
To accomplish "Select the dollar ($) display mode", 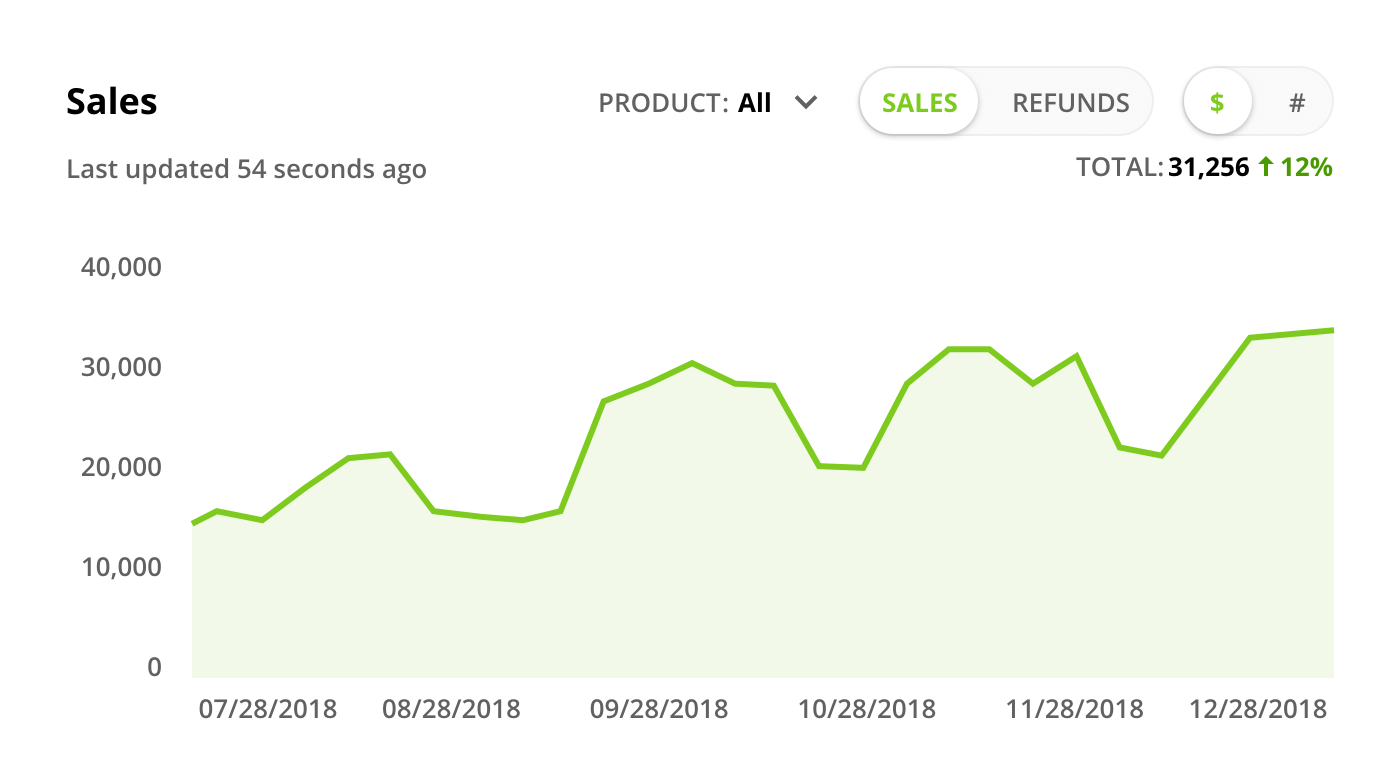I will pos(1217,101).
